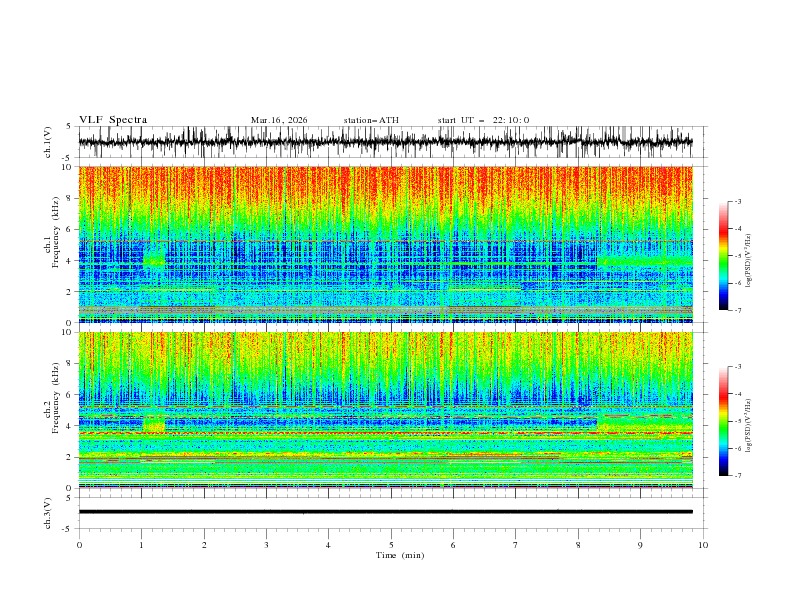The image size is (792, 612).
Task: Click the "5" tick on the Time axis
Action: click(391, 545)
